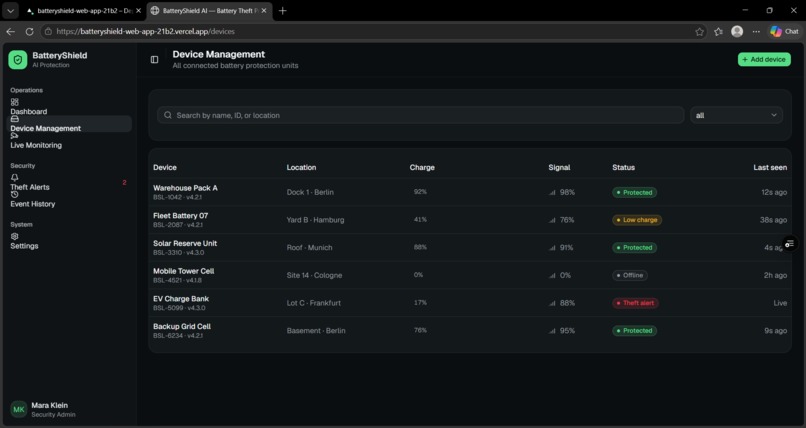Open Live Monitoring in the sidebar
The width and height of the screenshot is (806, 428).
click(36, 145)
